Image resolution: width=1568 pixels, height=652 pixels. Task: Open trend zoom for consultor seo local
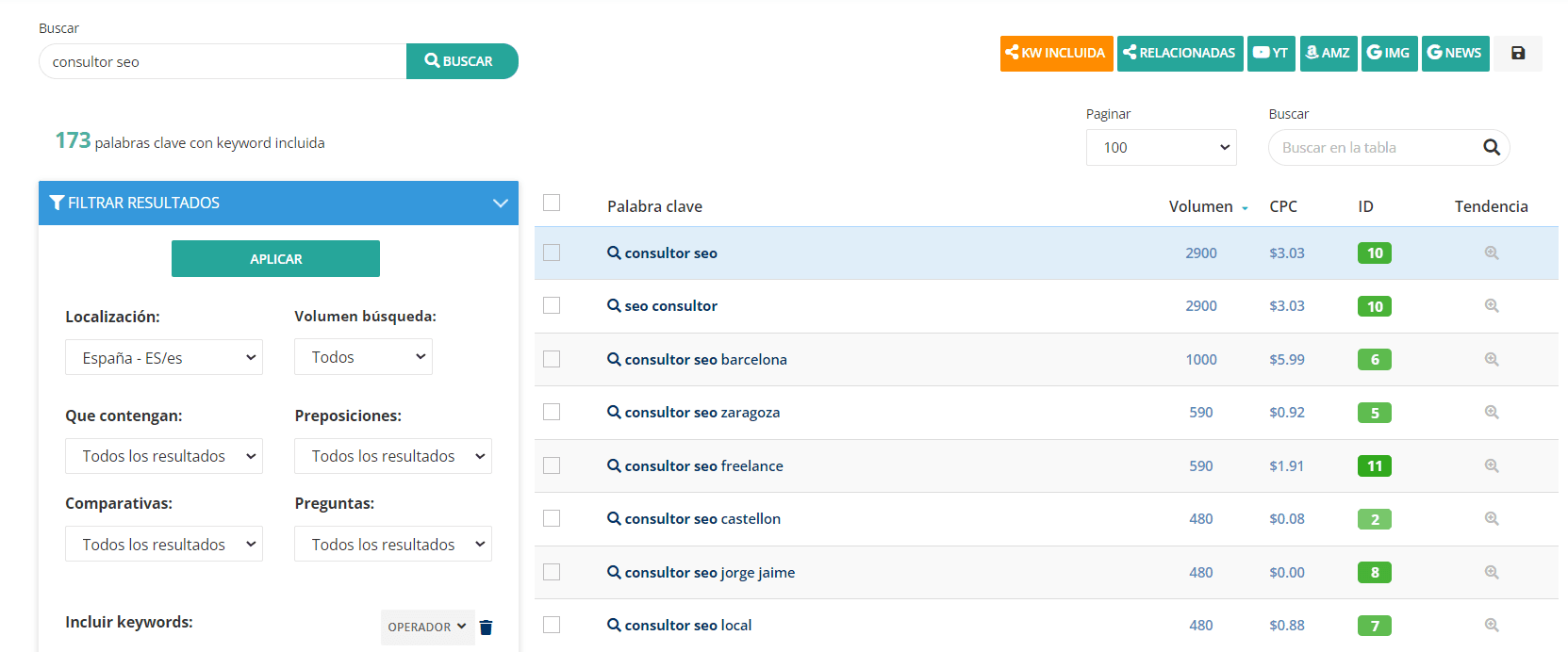point(1491,625)
